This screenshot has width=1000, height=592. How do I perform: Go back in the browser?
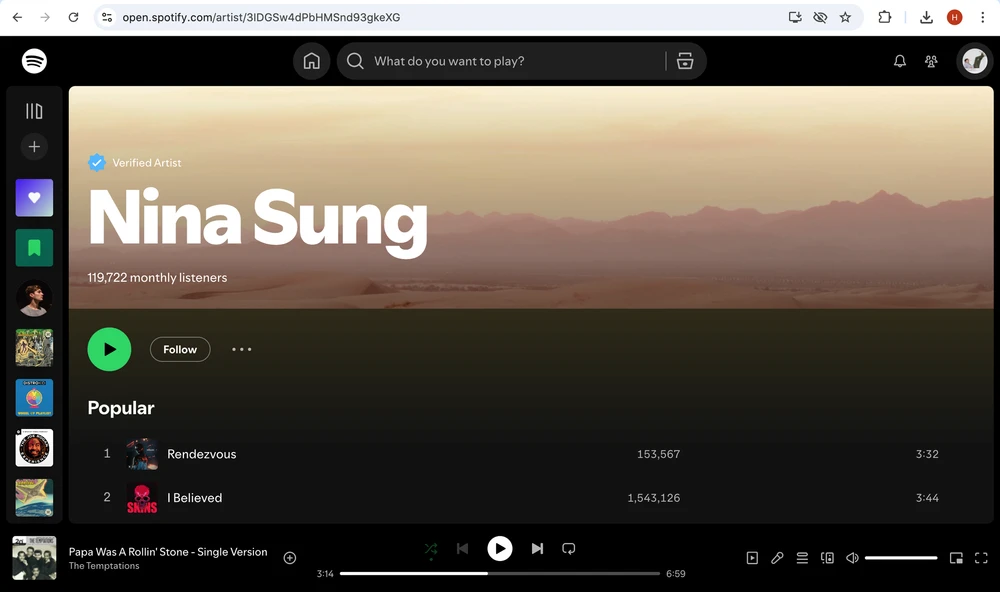click(x=17, y=17)
